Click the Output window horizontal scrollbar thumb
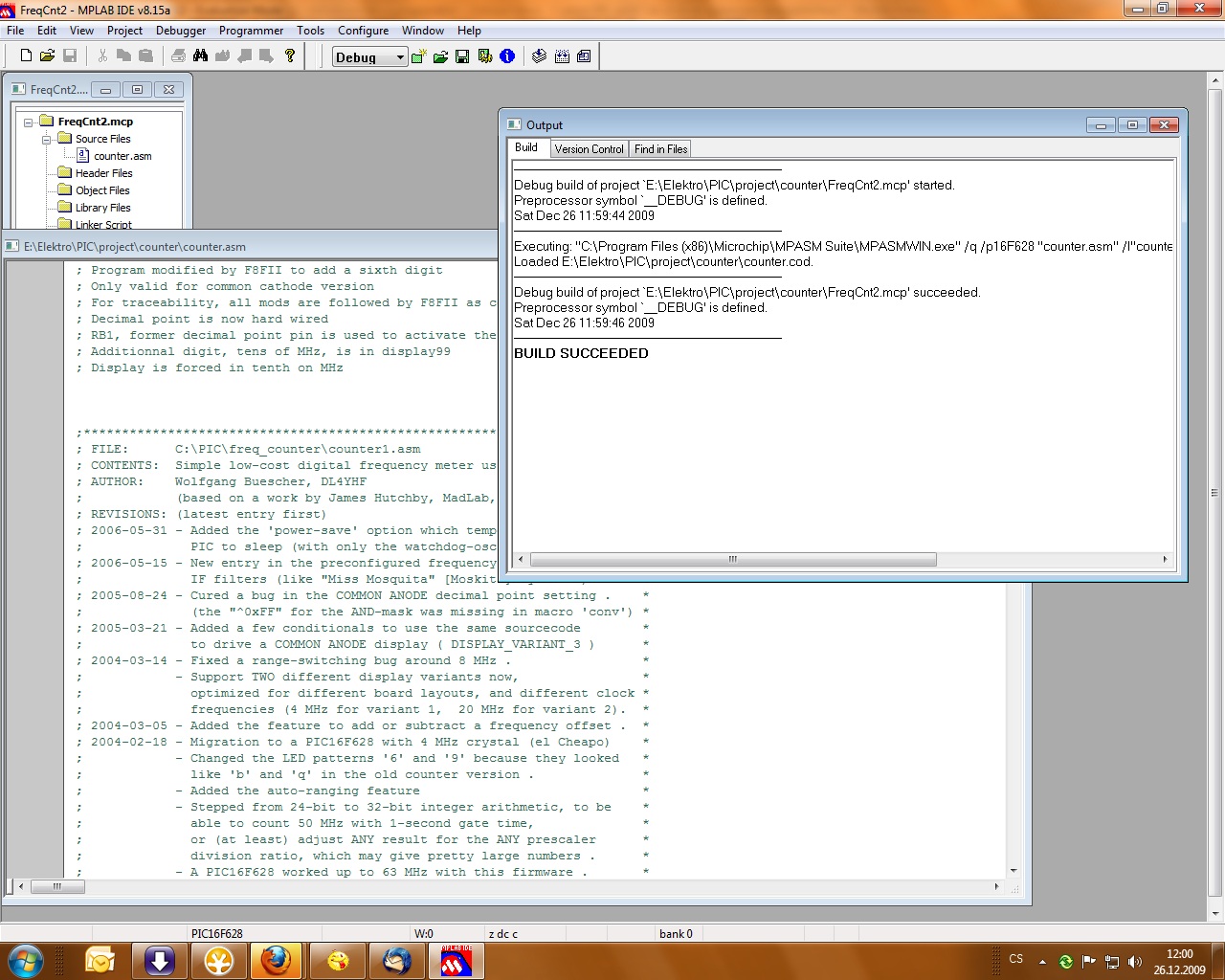The width and height of the screenshot is (1225, 980). click(733, 559)
